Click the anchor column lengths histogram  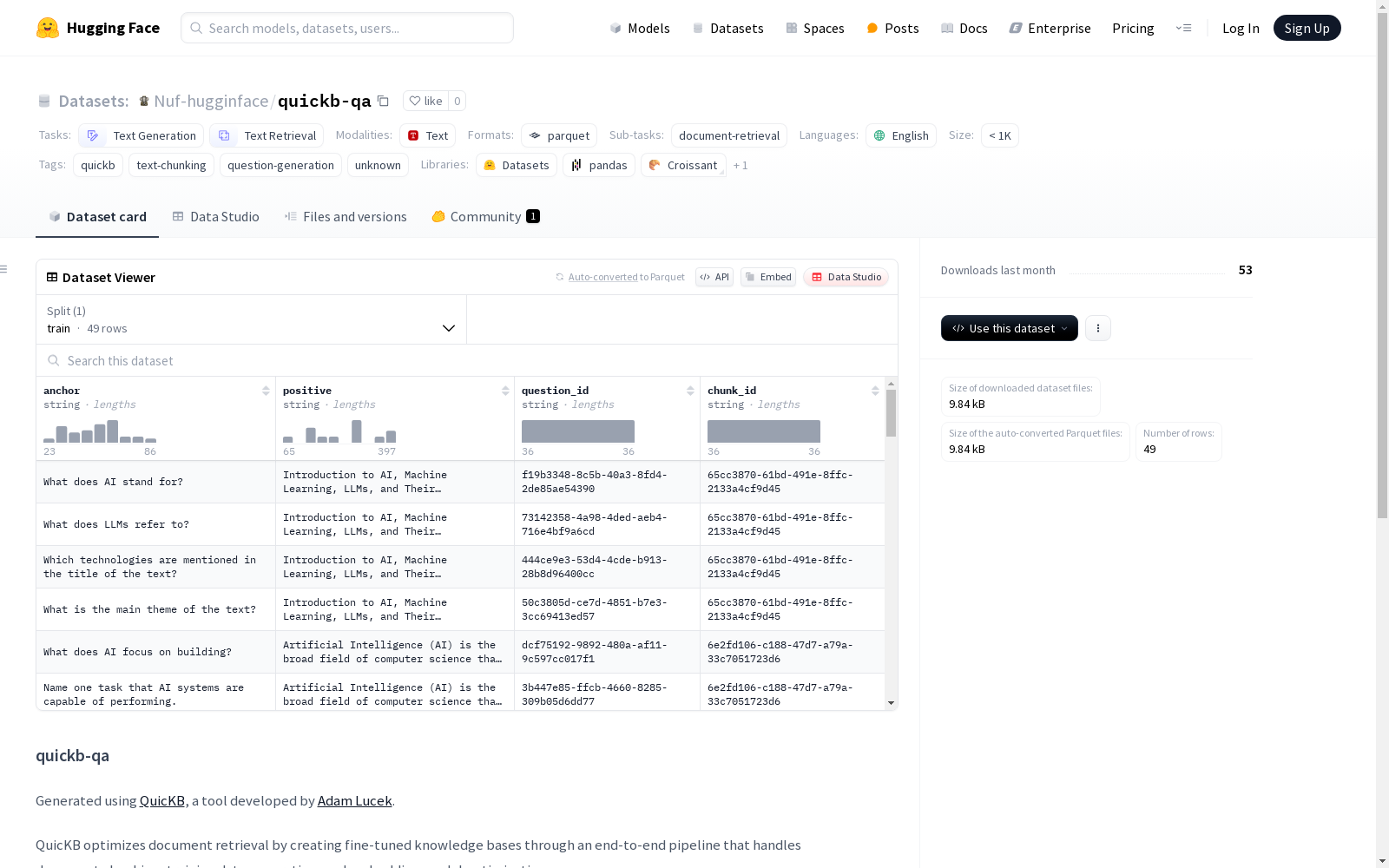click(x=100, y=431)
